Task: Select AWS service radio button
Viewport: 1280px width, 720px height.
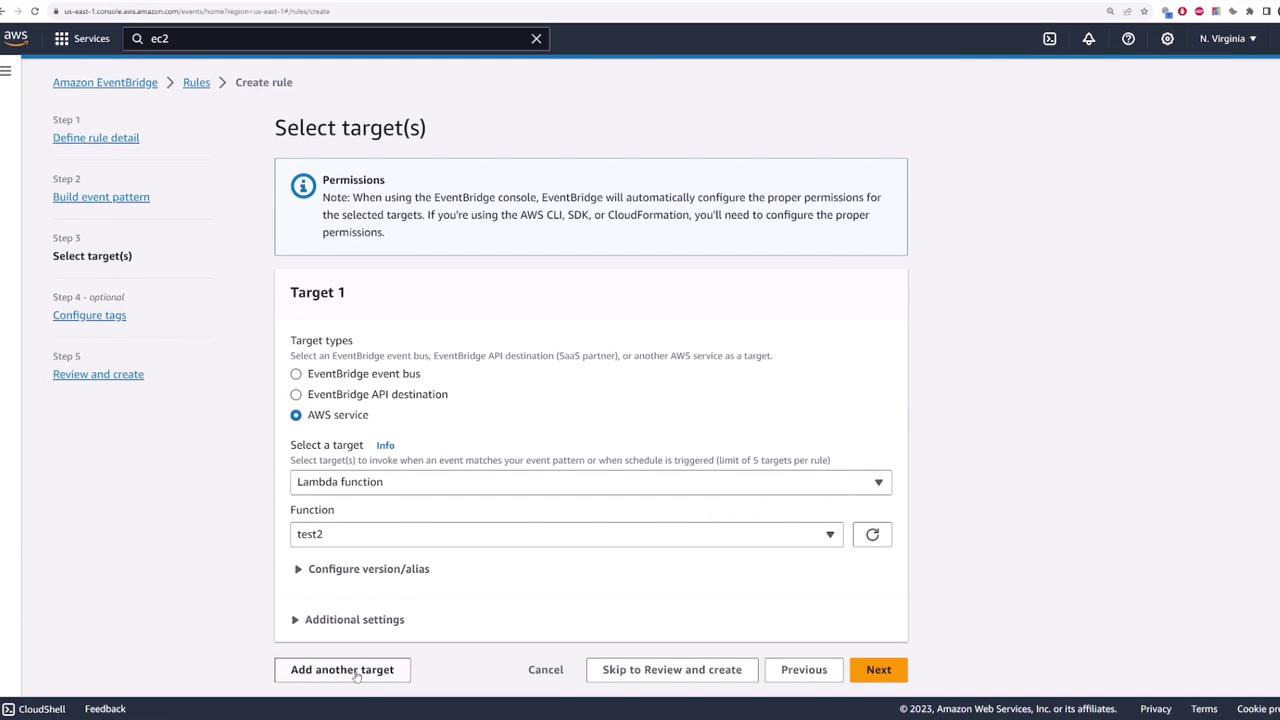Action: pyautogui.click(x=296, y=415)
